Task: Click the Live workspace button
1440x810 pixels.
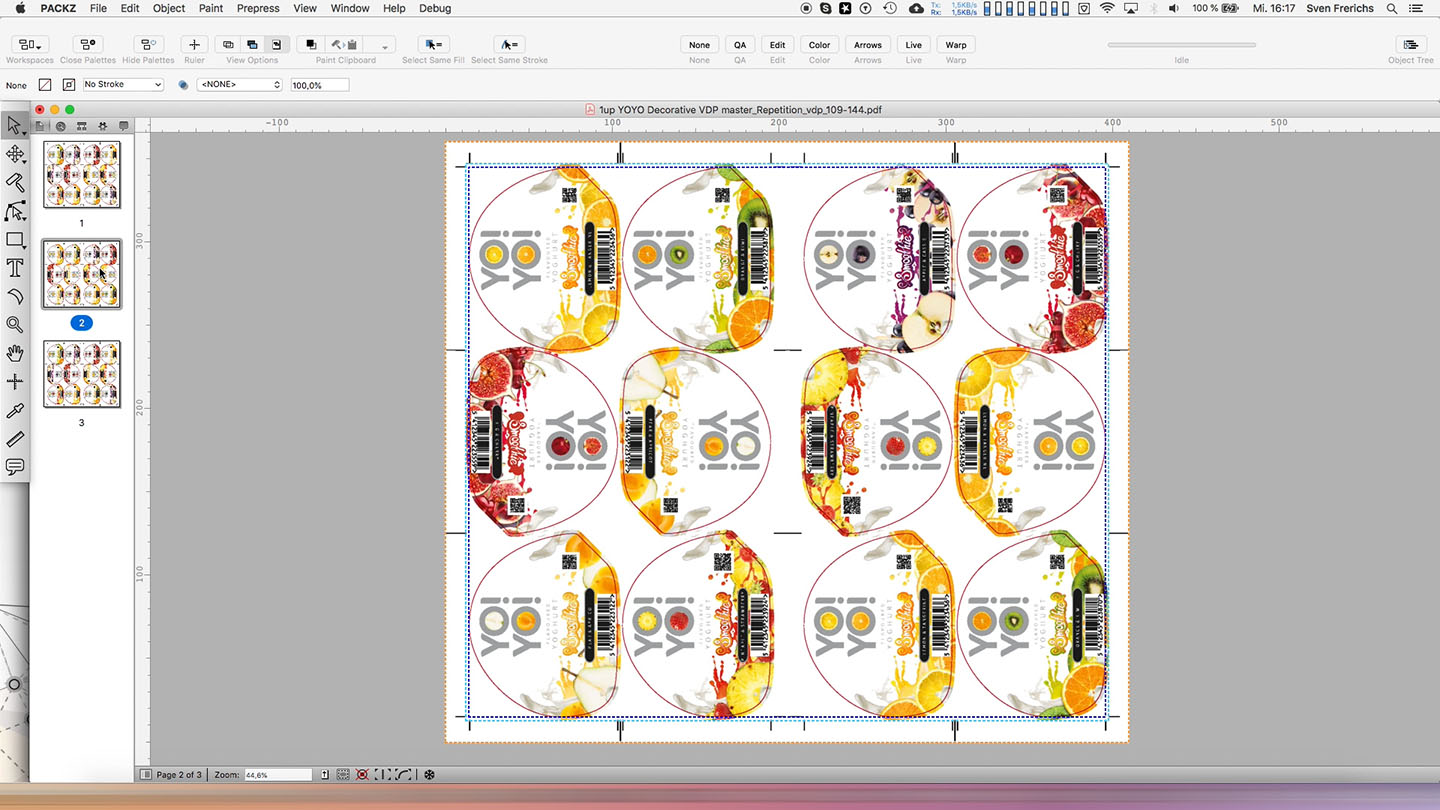Action: (914, 45)
